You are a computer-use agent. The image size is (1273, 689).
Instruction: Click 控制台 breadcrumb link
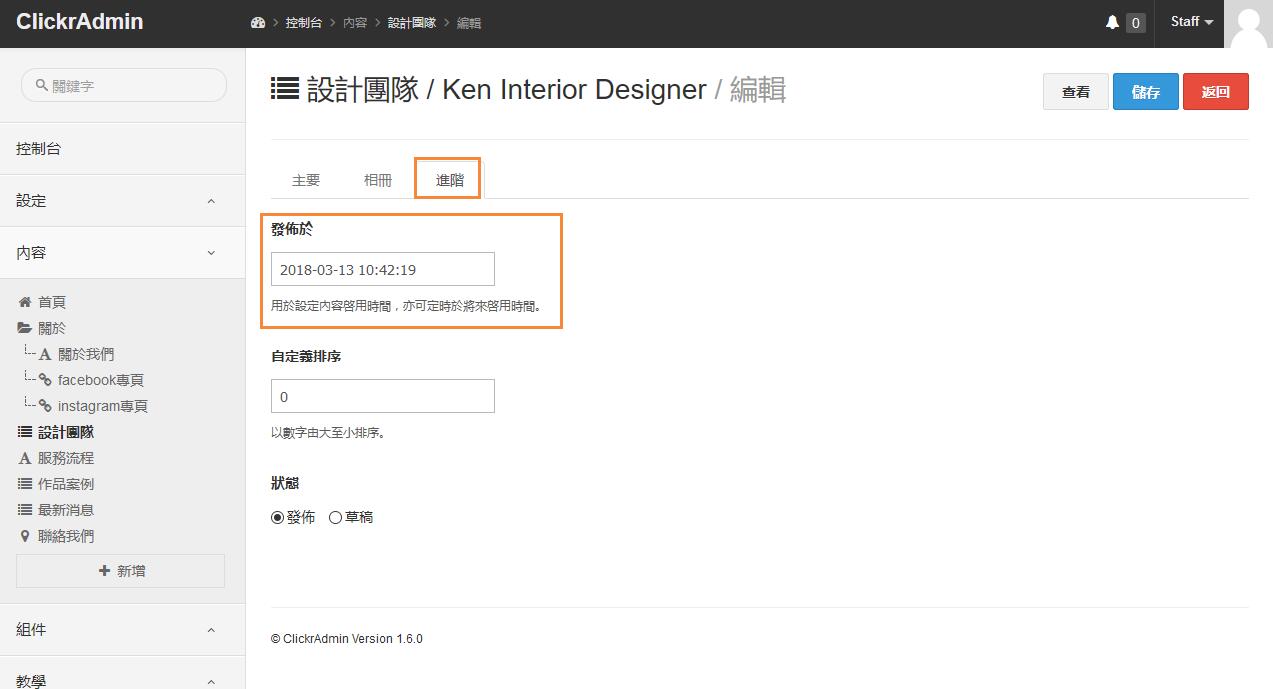pos(303,22)
